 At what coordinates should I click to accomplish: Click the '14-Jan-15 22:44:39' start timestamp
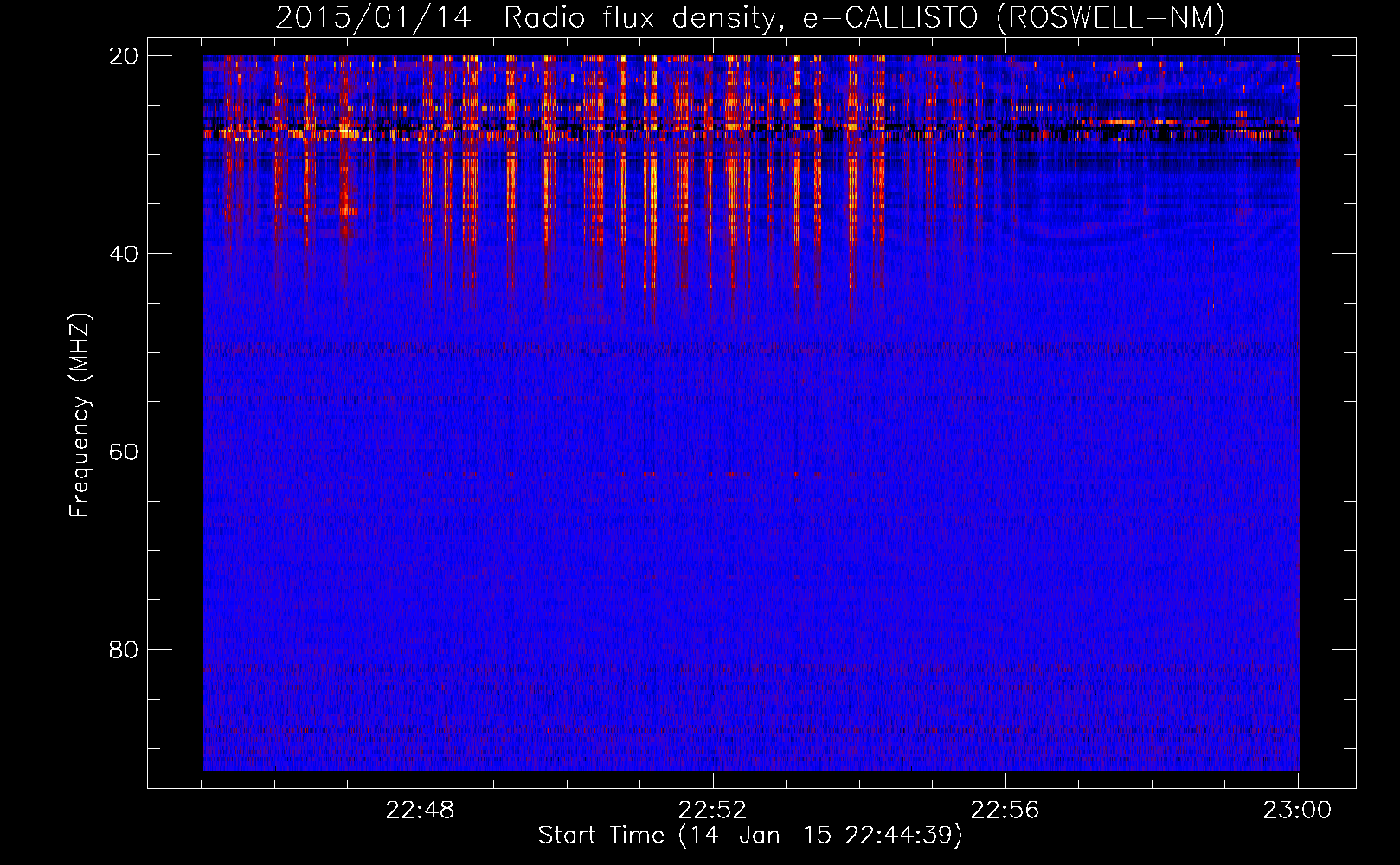[820, 836]
